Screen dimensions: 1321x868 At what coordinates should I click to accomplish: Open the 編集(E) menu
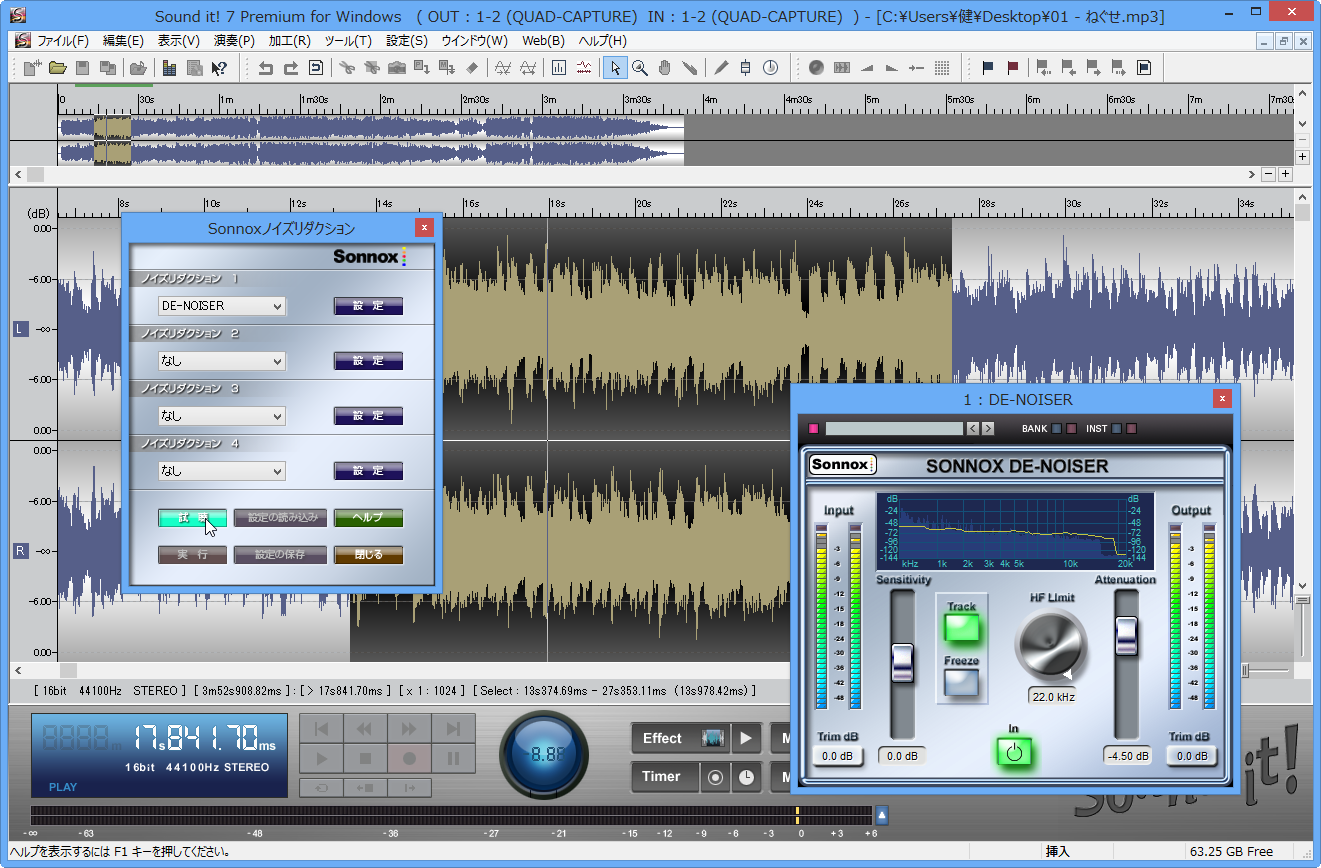pos(123,41)
